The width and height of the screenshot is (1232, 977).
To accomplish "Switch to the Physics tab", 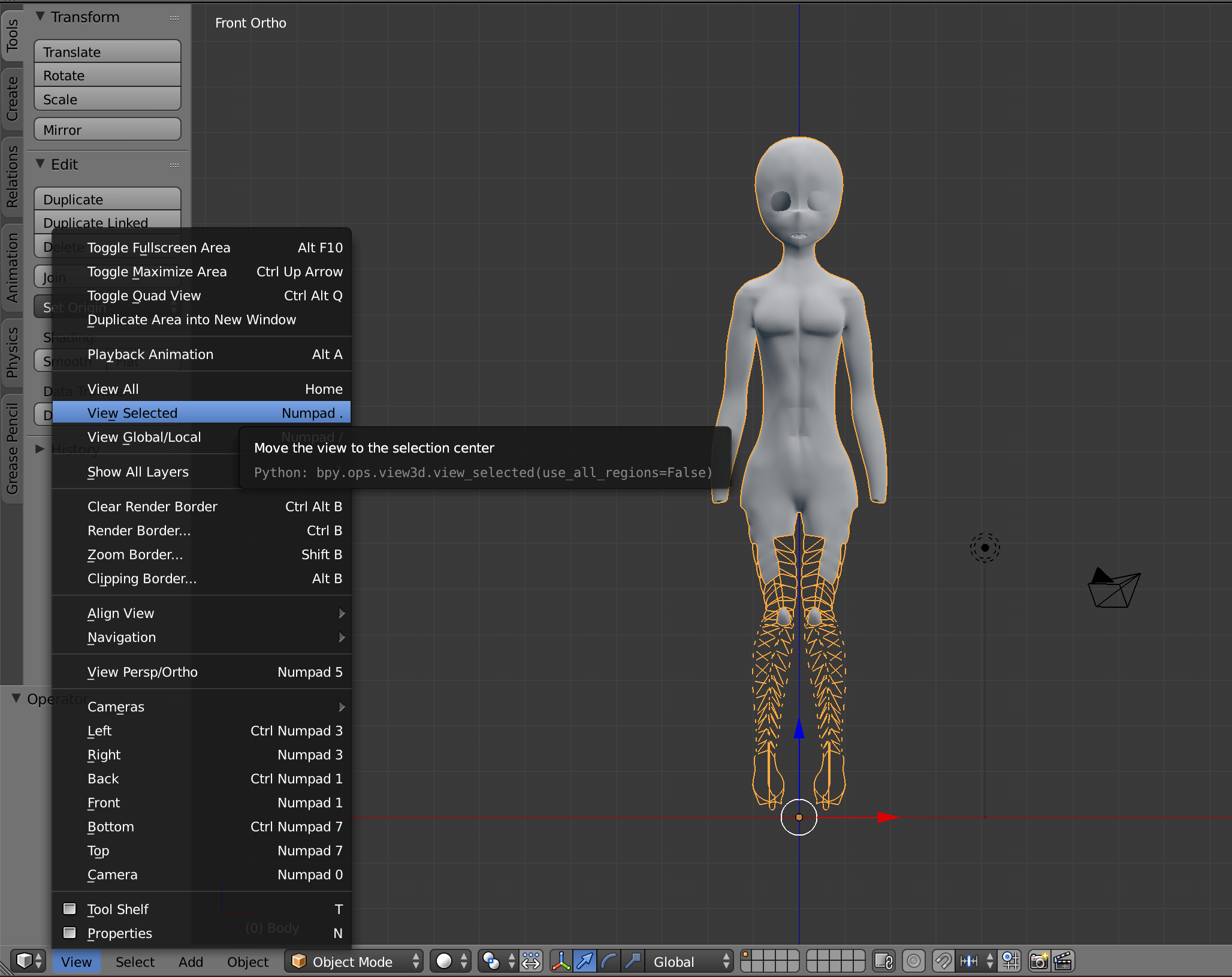I will click(x=12, y=352).
